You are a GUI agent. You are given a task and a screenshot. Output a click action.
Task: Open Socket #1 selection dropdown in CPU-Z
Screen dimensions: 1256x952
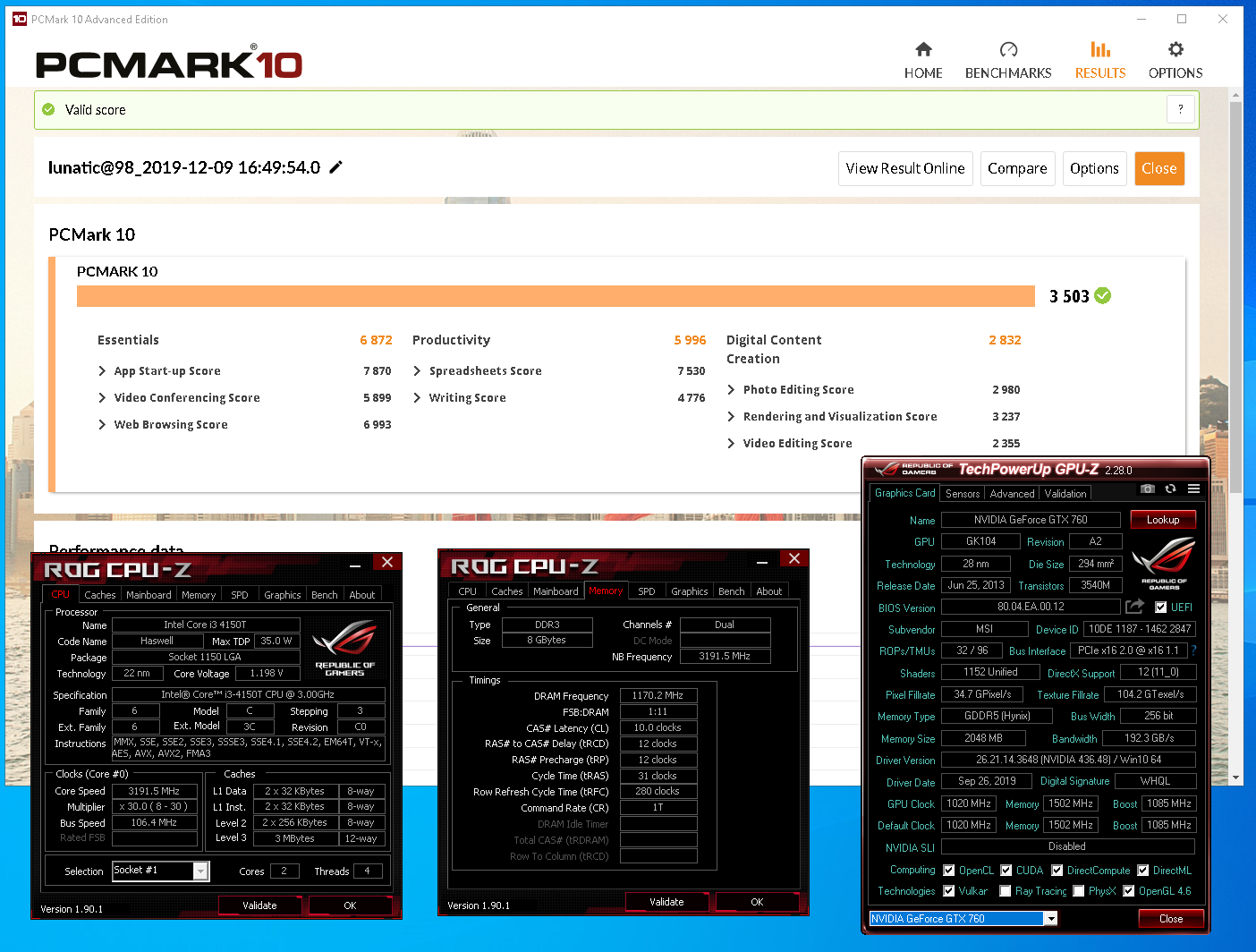(x=201, y=871)
